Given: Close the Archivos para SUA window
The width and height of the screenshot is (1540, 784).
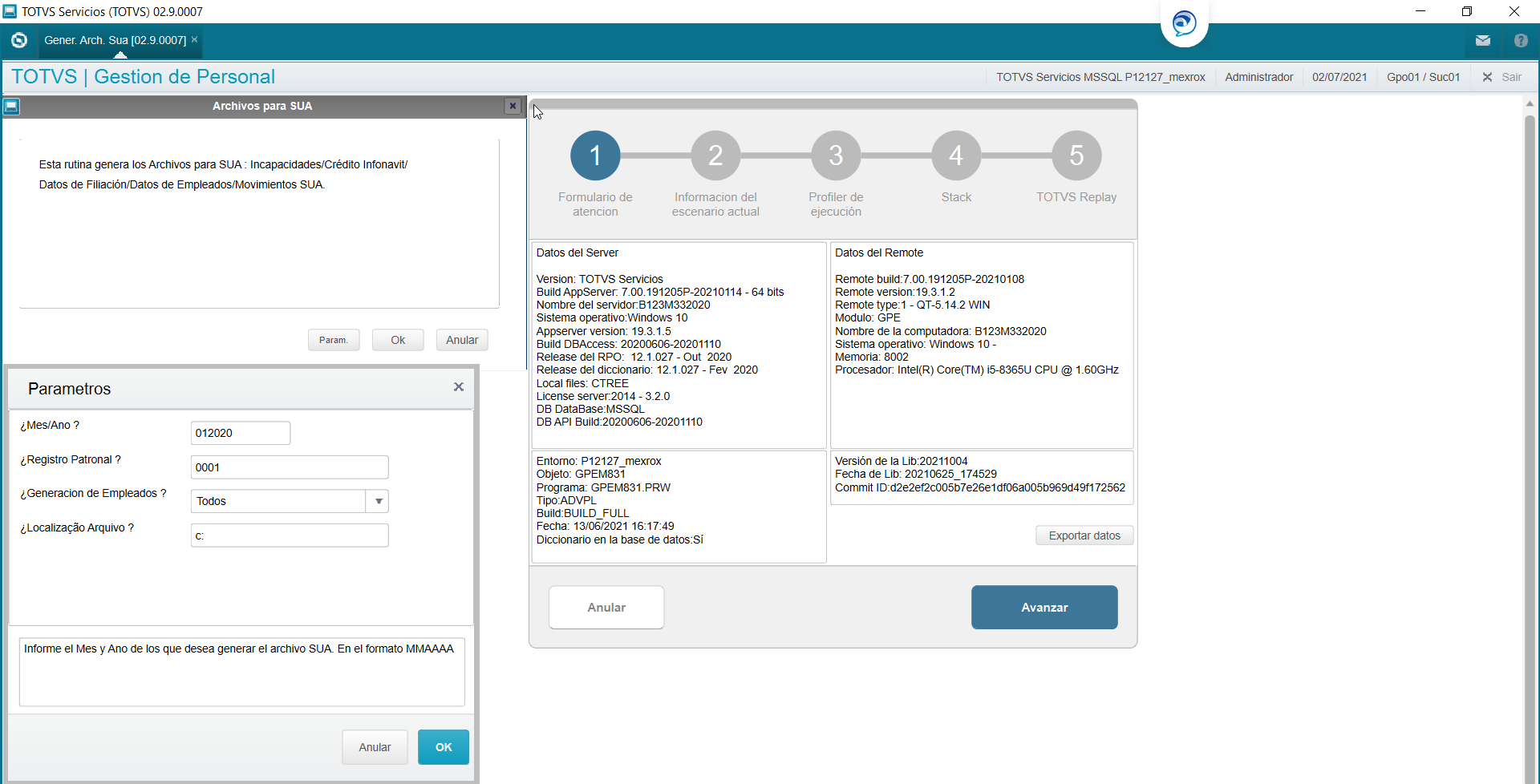Looking at the screenshot, I should [513, 106].
